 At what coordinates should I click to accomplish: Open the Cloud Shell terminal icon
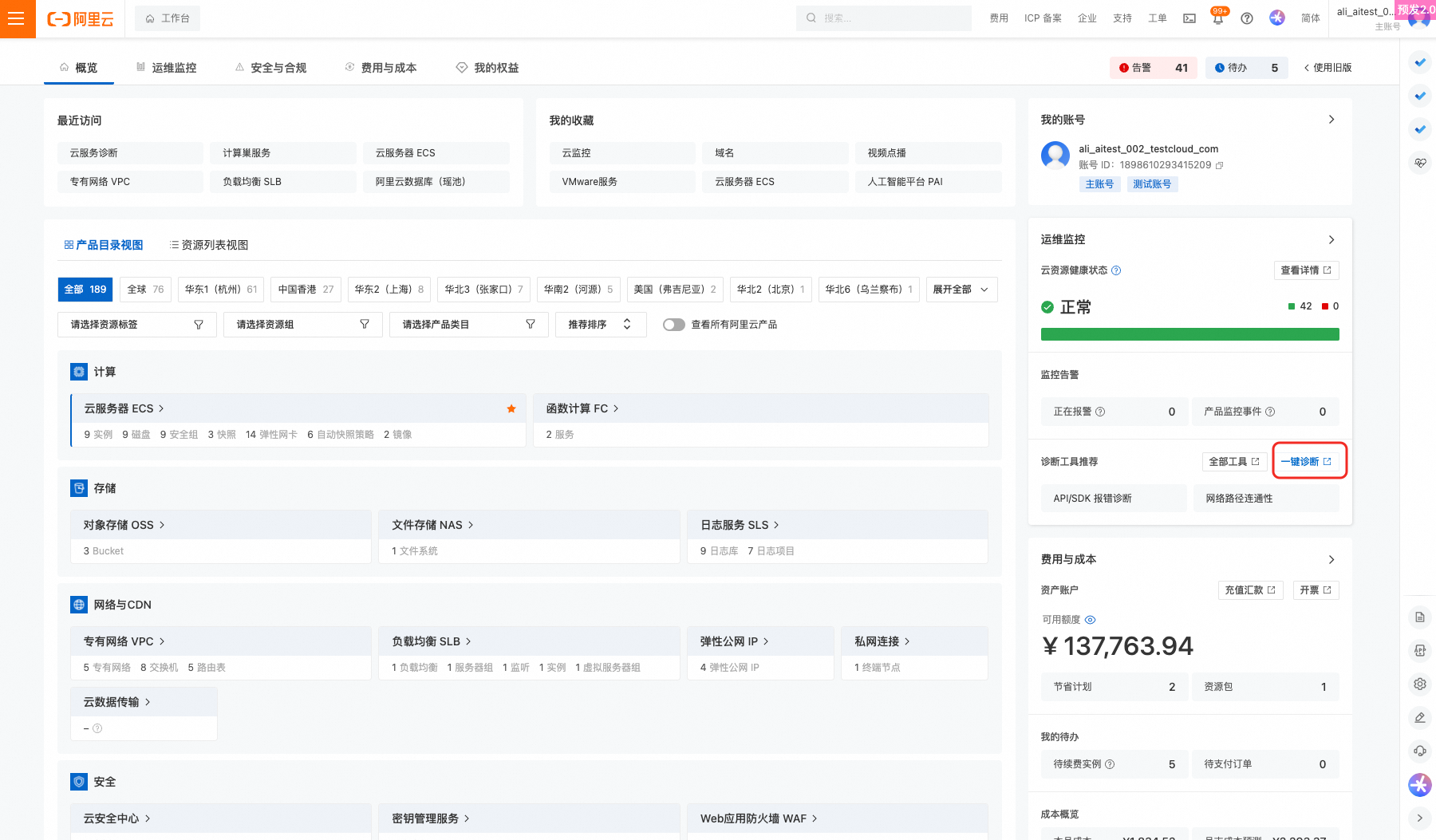[1189, 18]
